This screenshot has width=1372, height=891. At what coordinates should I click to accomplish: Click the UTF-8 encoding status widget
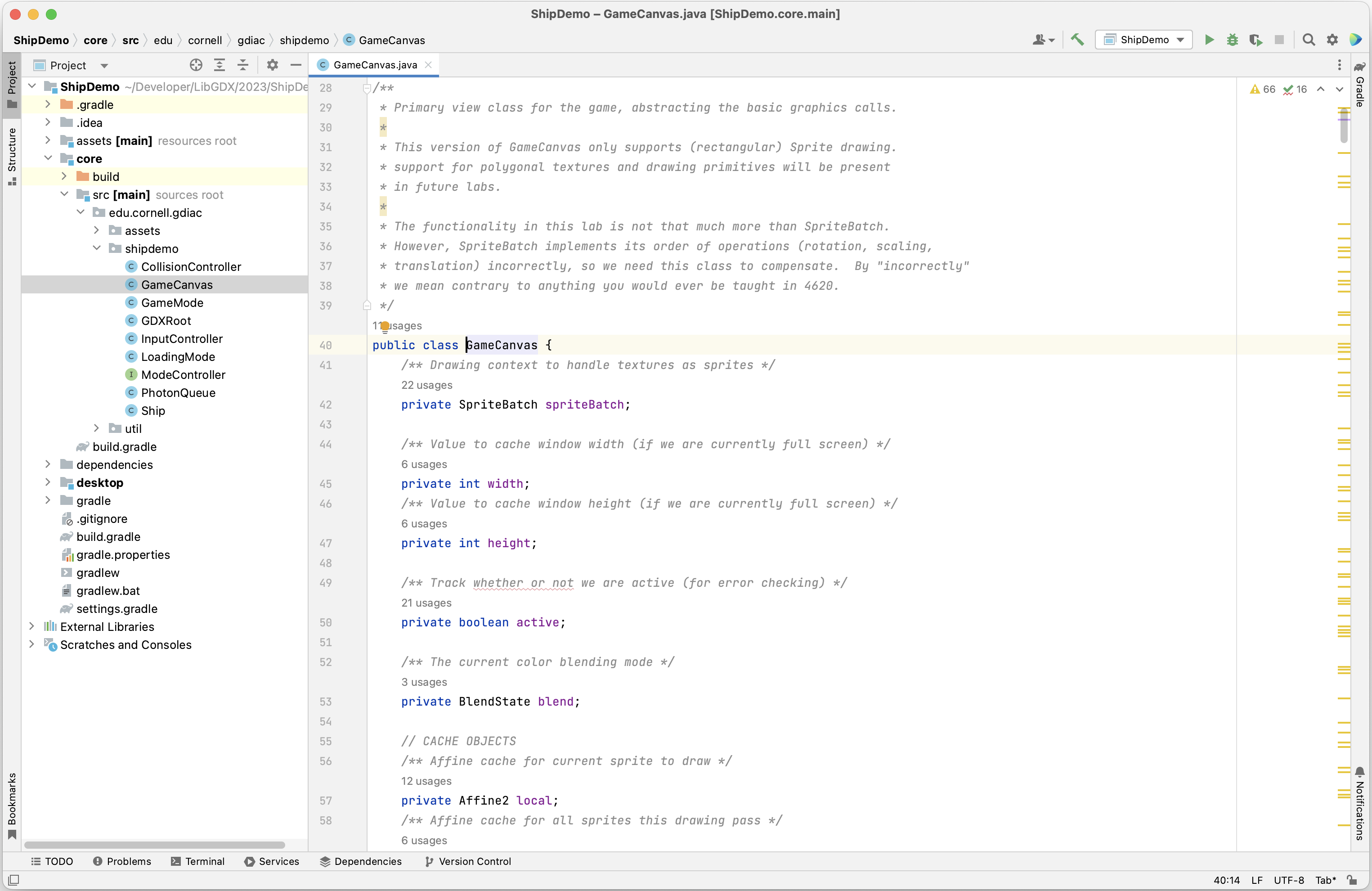click(1288, 880)
